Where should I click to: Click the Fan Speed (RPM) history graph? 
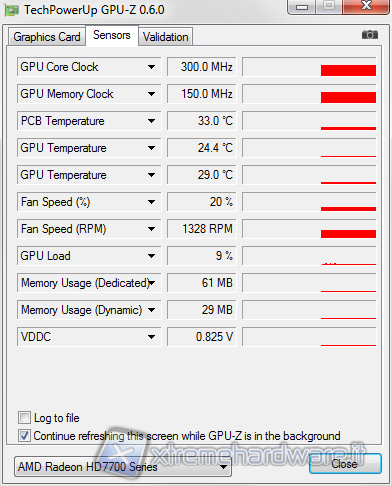coord(309,229)
